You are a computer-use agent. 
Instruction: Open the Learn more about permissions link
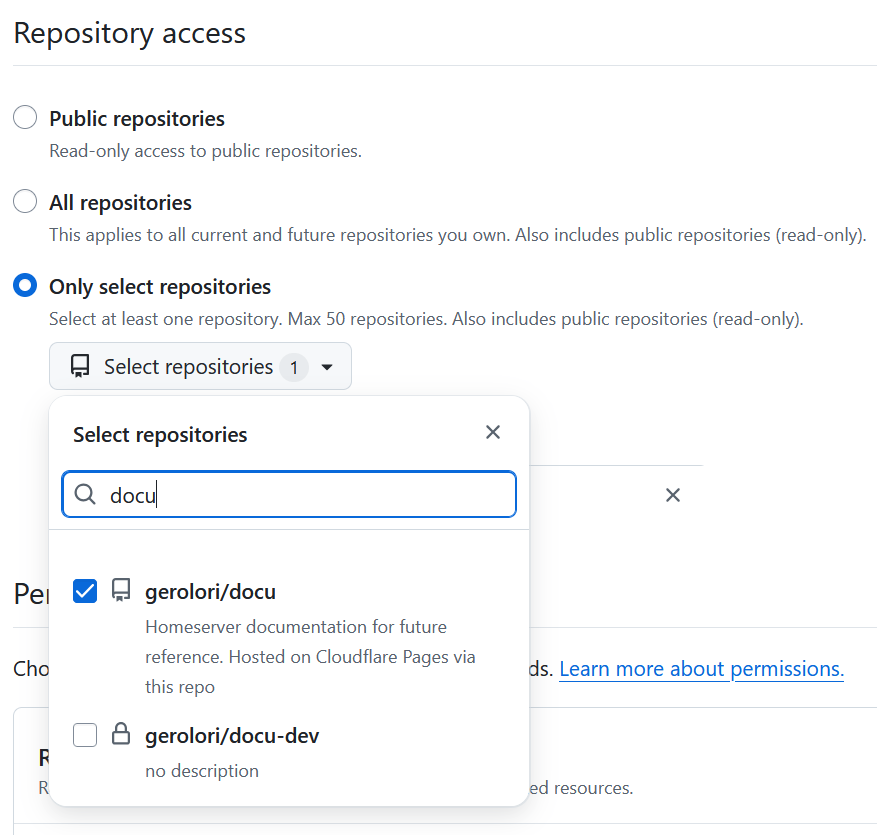coord(701,669)
